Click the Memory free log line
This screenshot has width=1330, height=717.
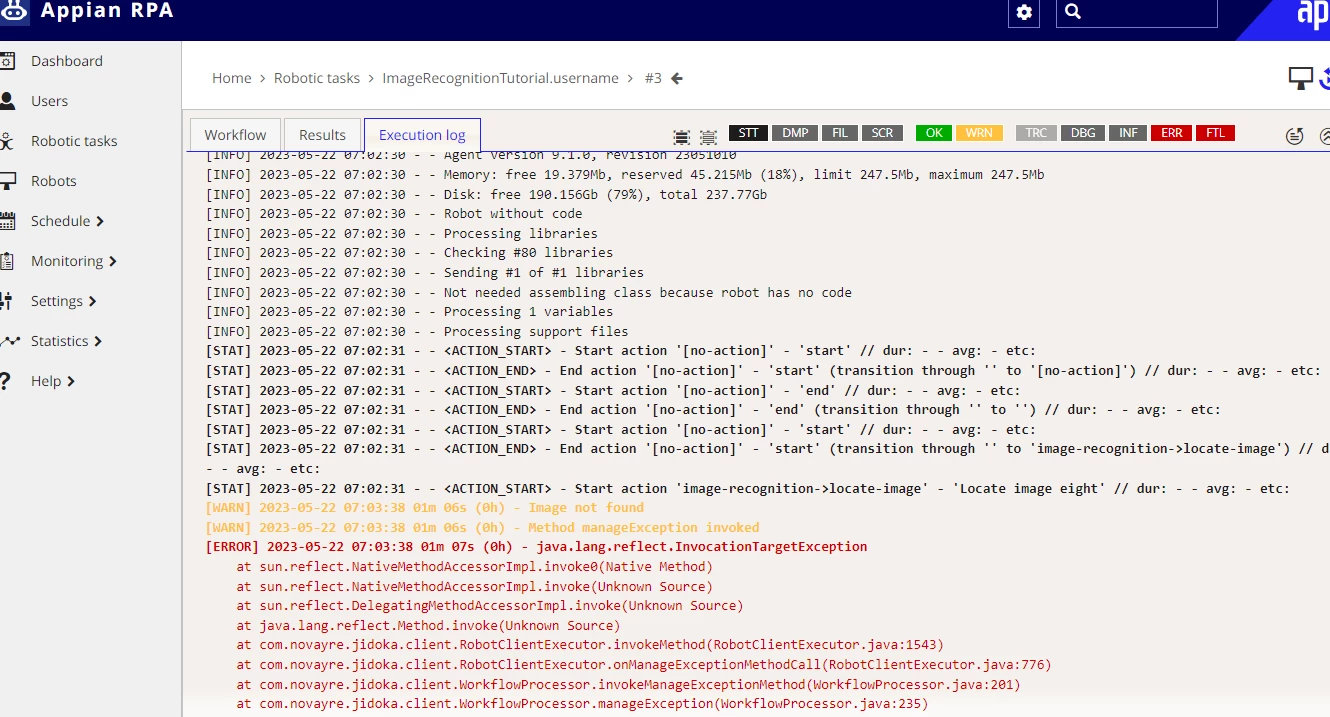pos(625,175)
